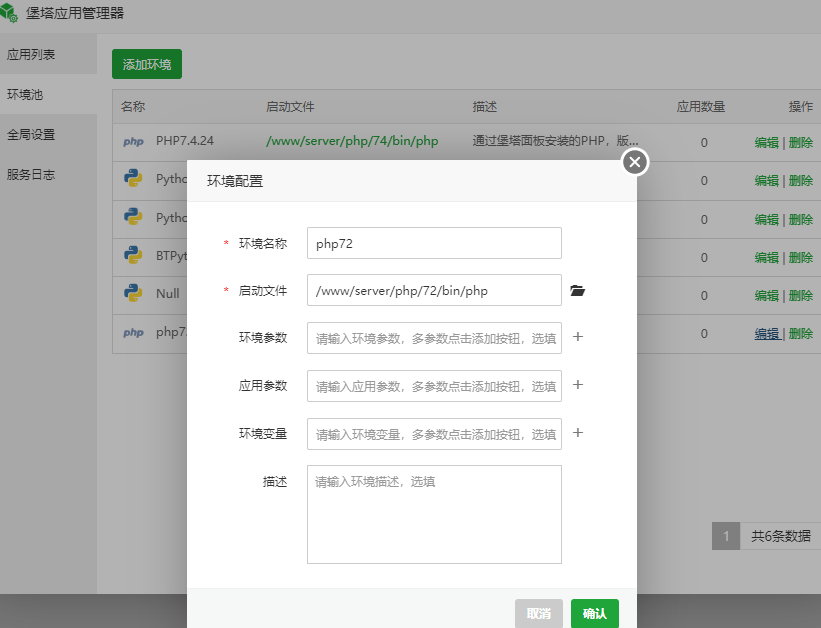821x628 pixels.
Task: Close the 环境配置 dialog with X icon
Action: [635, 162]
